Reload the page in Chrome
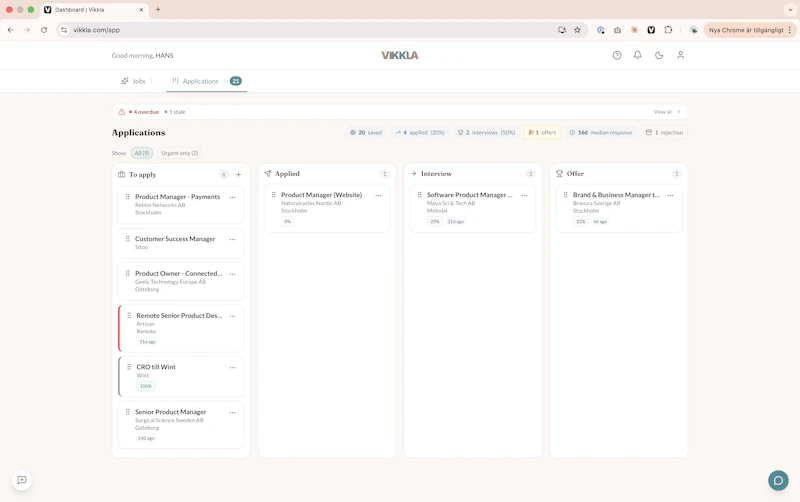Screen dimensions: 800x502 [44, 30]
